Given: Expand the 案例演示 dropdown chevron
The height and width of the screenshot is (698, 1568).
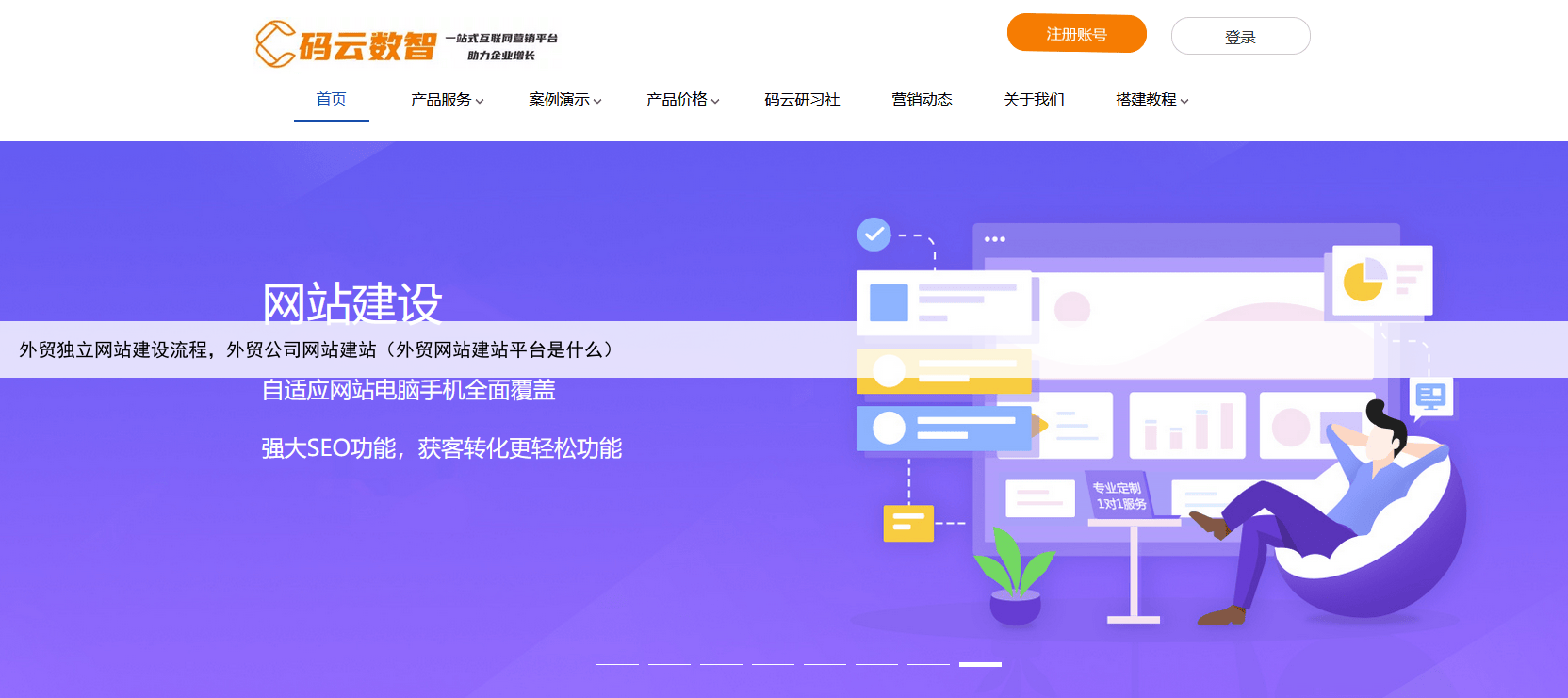Looking at the screenshot, I should click(x=597, y=101).
